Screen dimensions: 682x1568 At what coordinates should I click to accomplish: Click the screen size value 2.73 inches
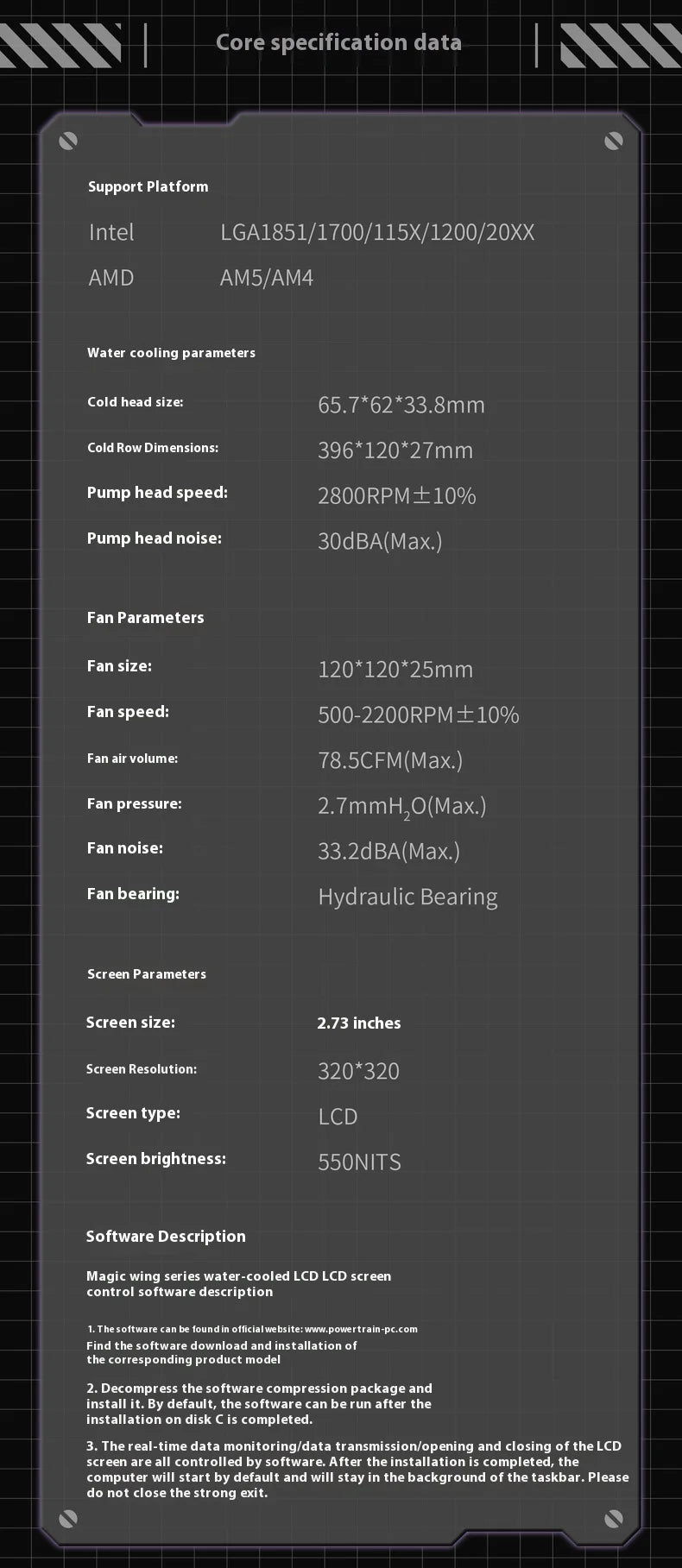[358, 1023]
